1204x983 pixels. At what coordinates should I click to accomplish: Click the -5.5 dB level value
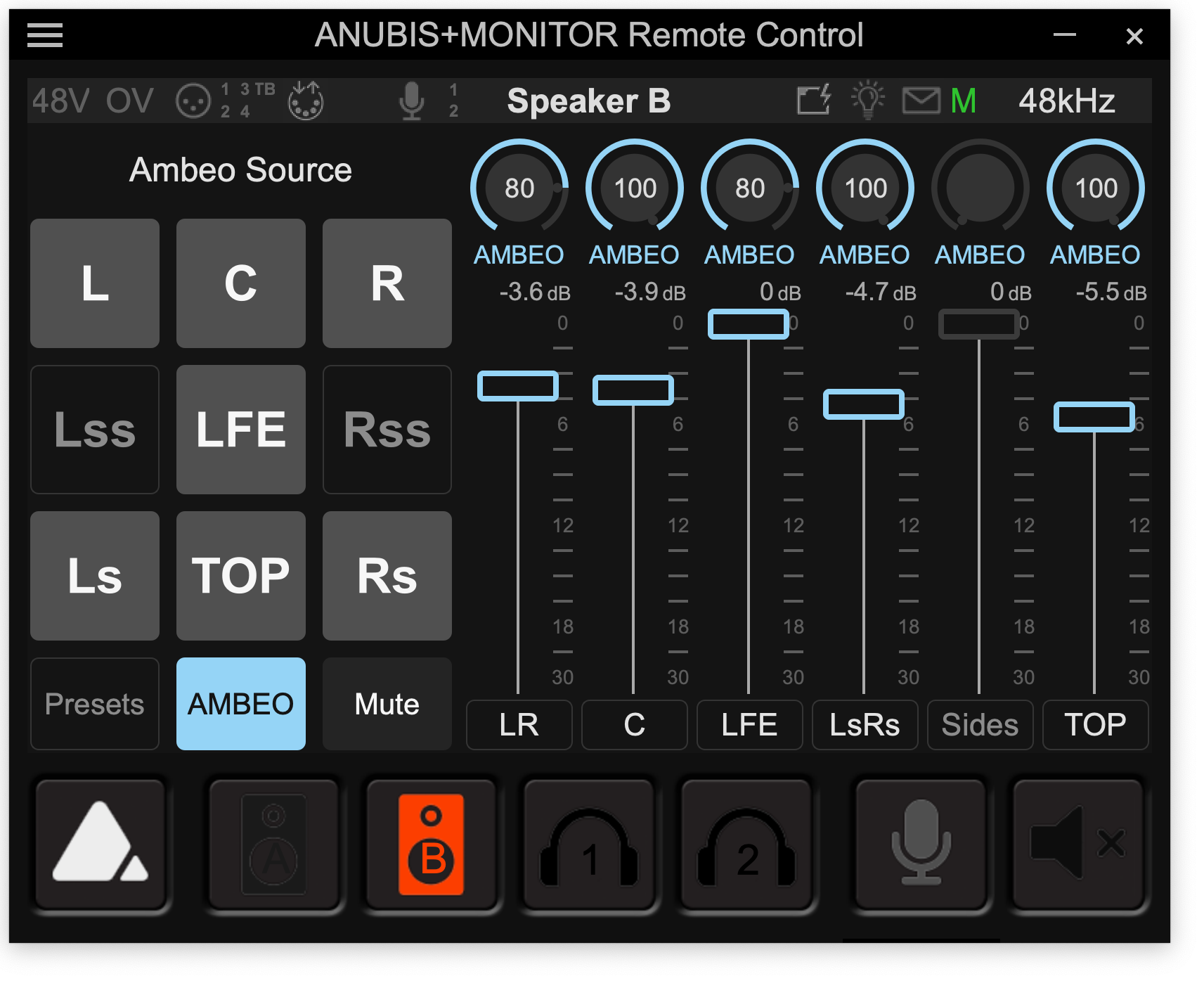click(x=1111, y=292)
